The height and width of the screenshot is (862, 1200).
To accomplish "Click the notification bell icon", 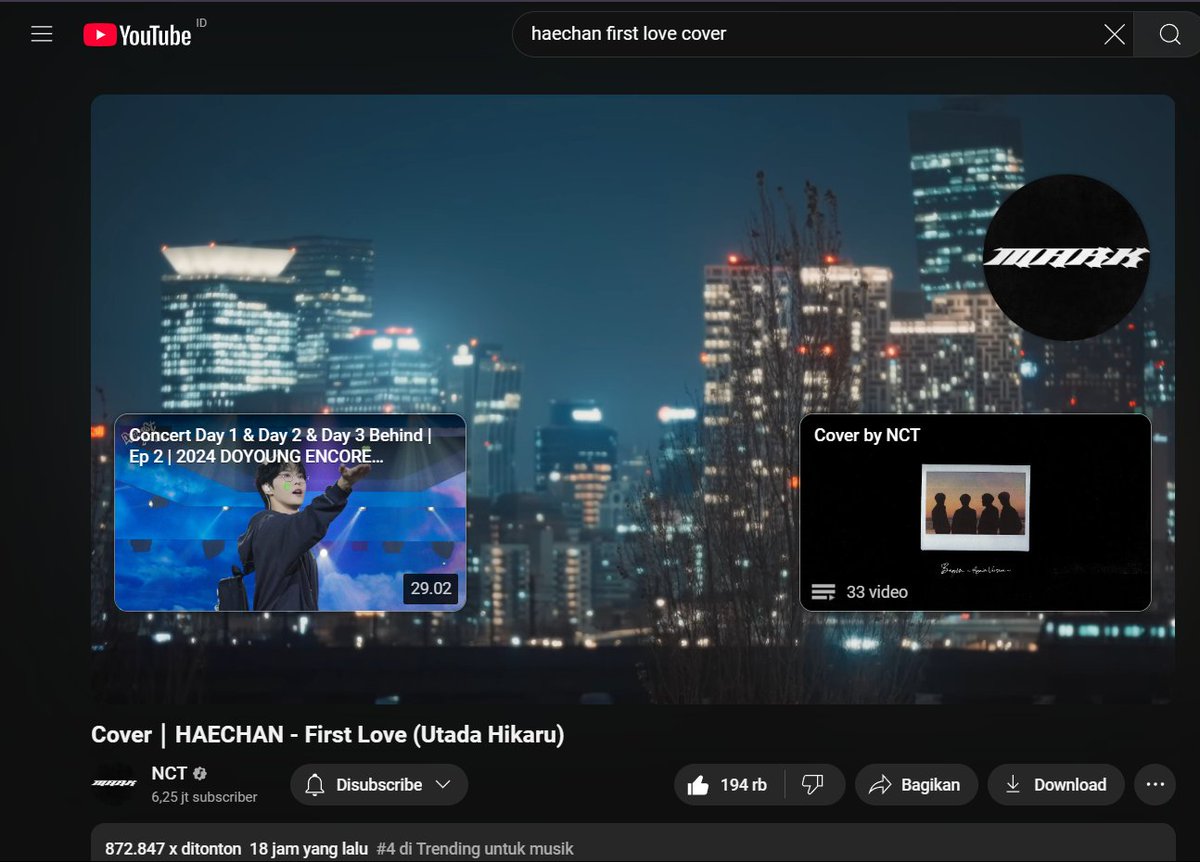I will (315, 785).
